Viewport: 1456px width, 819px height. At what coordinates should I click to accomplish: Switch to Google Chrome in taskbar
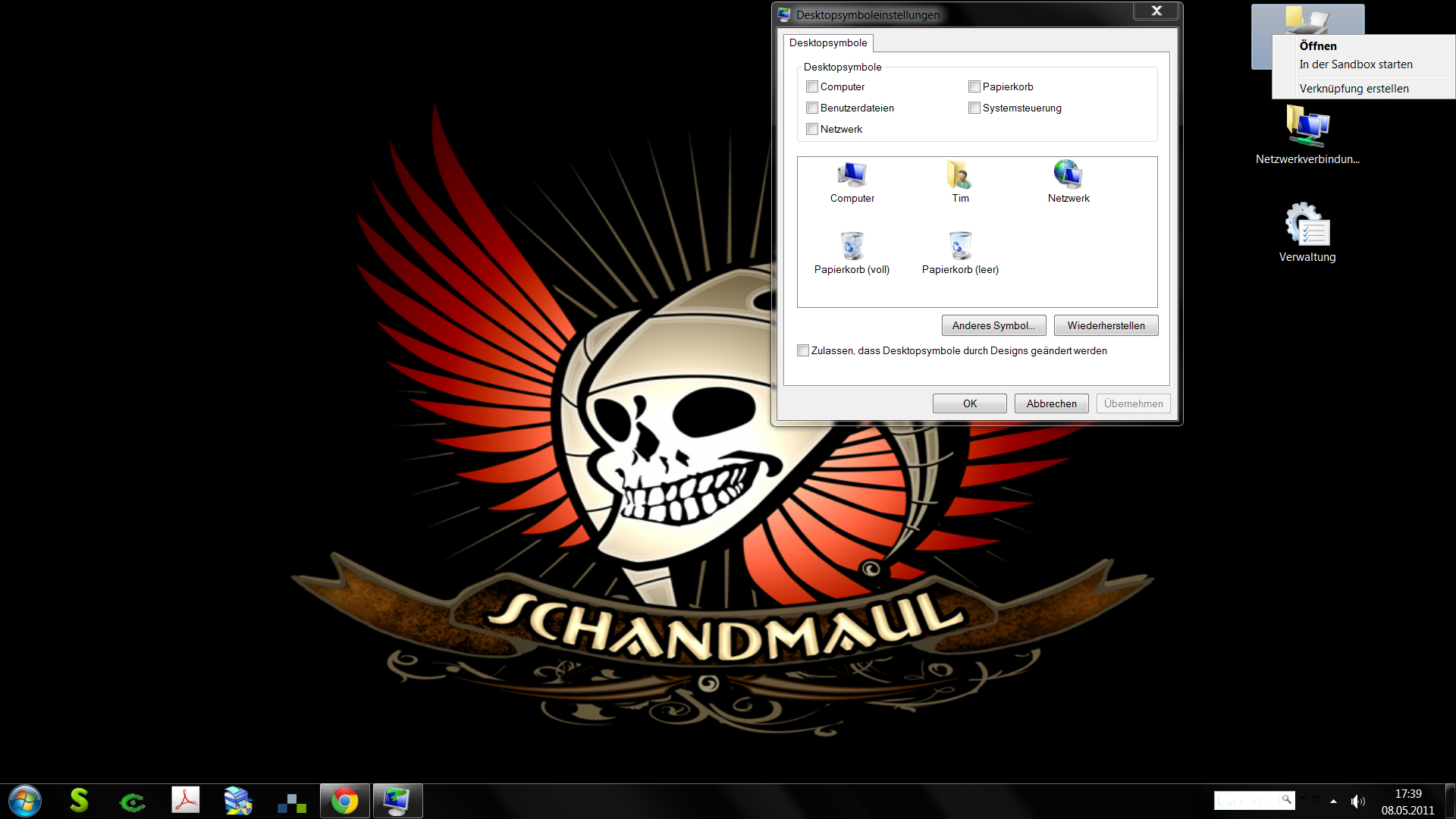pyautogui.click(x=345, y=801)
